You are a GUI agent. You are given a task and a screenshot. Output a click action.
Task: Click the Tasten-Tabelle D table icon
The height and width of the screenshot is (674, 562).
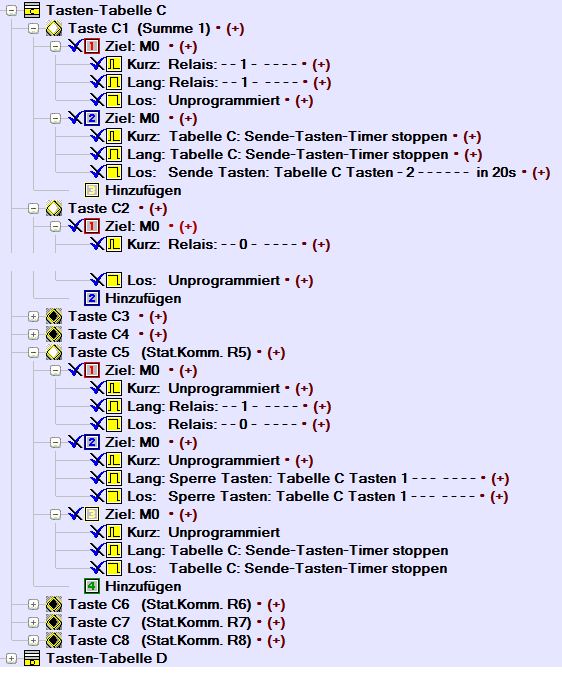(32, 658)
